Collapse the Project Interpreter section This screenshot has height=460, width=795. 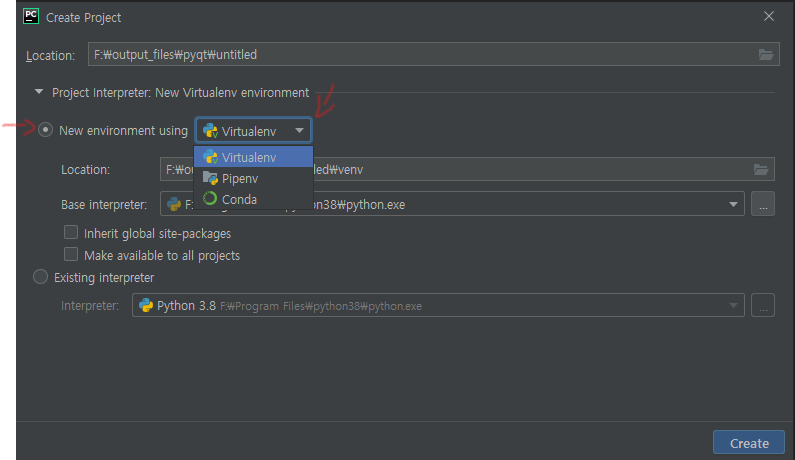pyautogui.click(x=39, y=92)
